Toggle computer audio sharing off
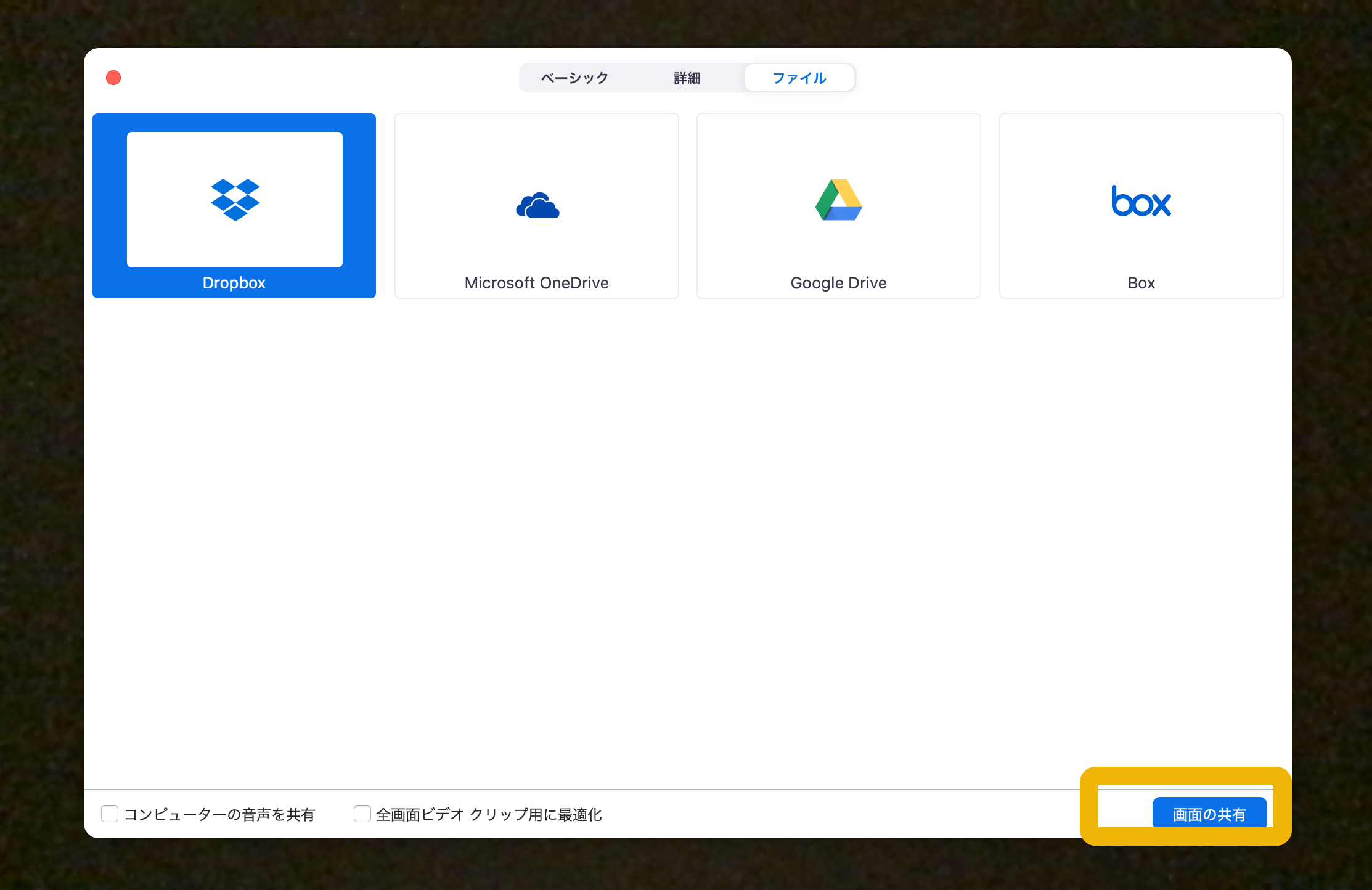Image resolution: width=1372 pixels, height=890 pixels. tap(110, 814)
